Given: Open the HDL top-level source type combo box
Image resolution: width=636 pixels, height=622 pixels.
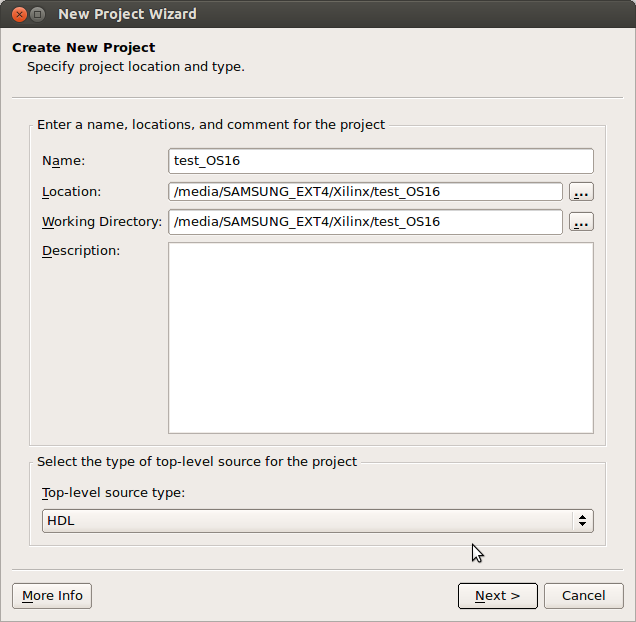Looking at the screenshot, I should point(318,521).
